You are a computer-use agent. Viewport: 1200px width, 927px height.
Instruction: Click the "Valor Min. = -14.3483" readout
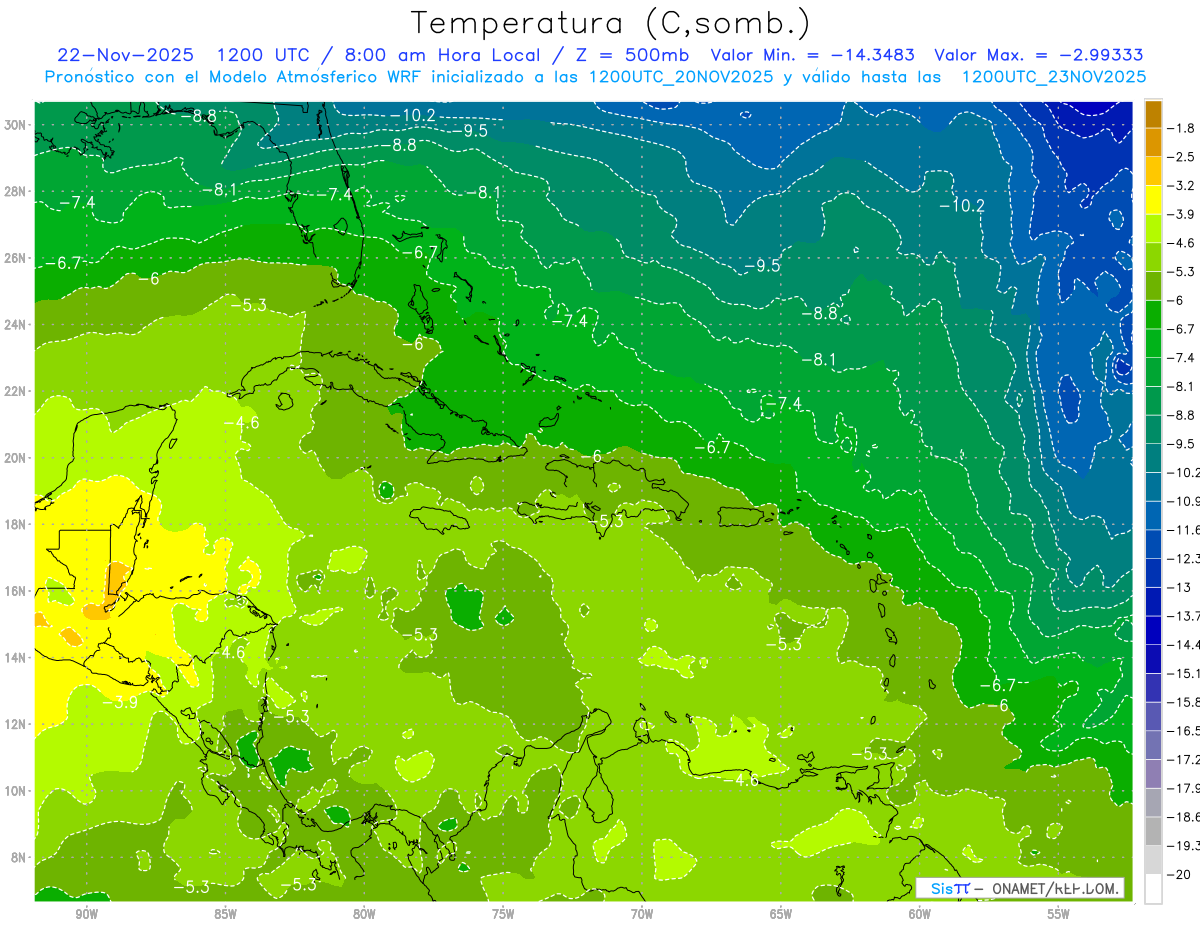[813, 55]
